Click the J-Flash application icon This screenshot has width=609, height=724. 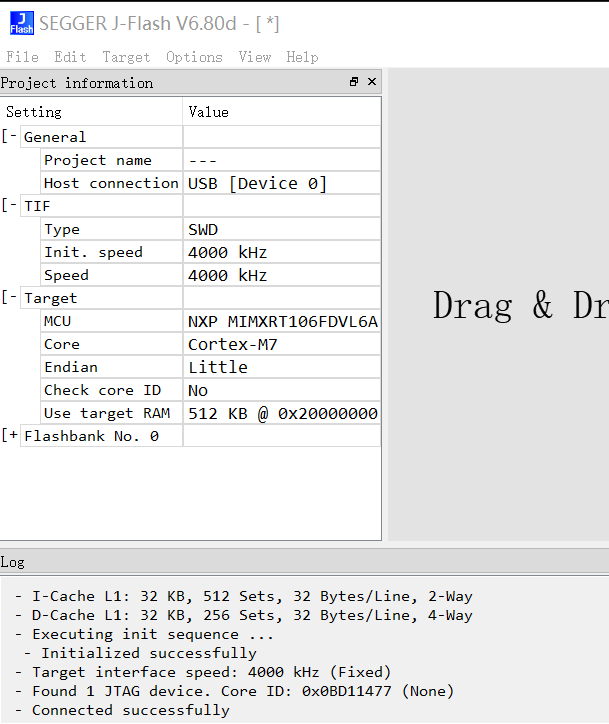[x=22, y=23]
